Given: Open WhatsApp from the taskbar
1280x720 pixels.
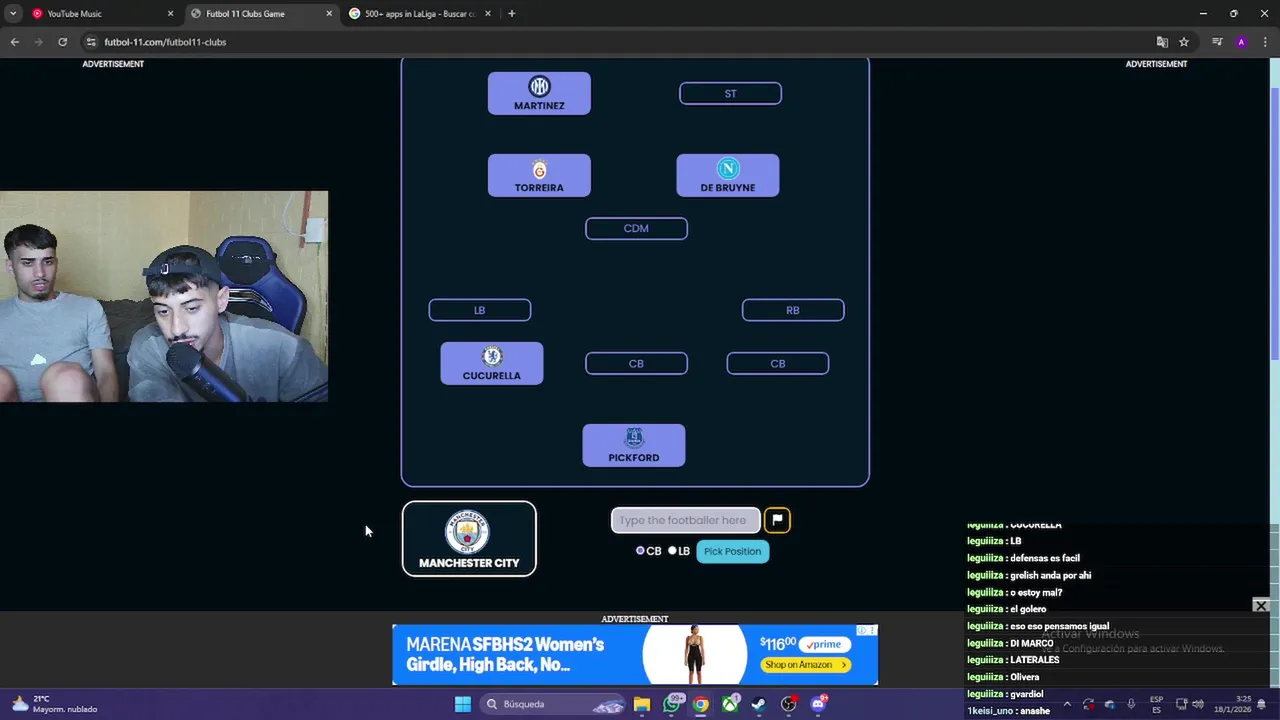Looking at the screenshot, I should (x=672, y=704).
